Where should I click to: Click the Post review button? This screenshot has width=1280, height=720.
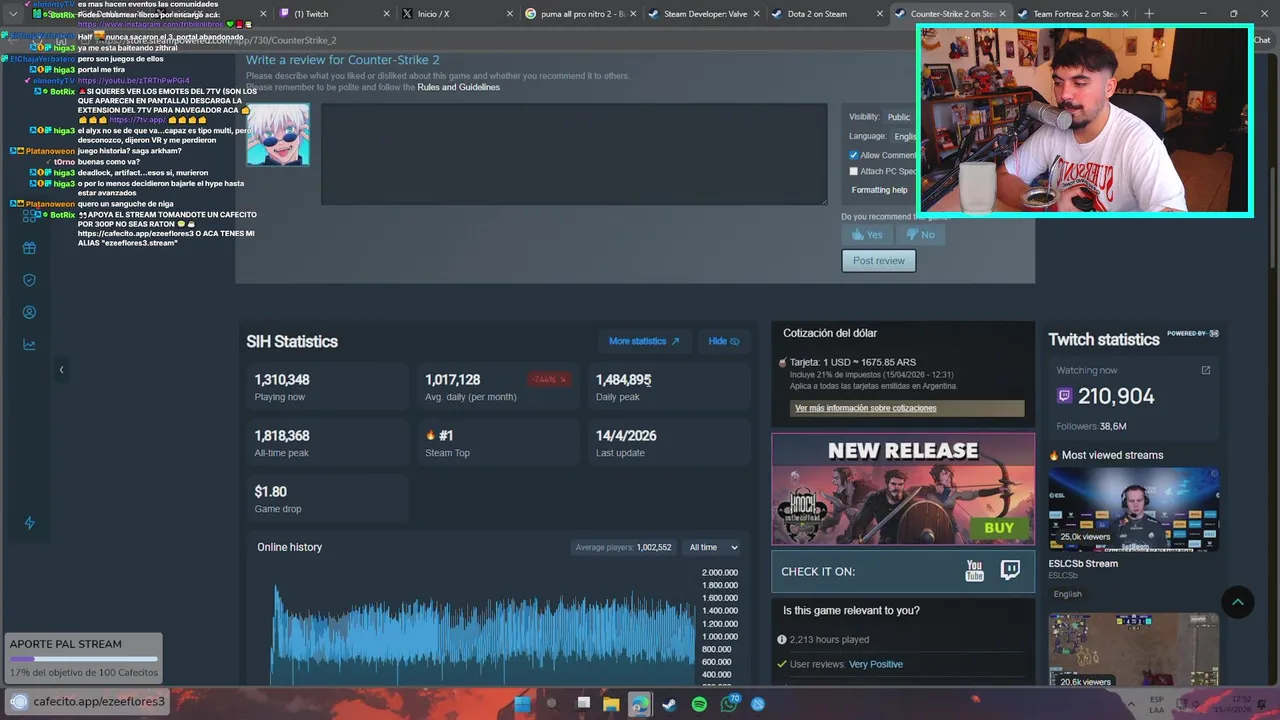pos(878,261)
